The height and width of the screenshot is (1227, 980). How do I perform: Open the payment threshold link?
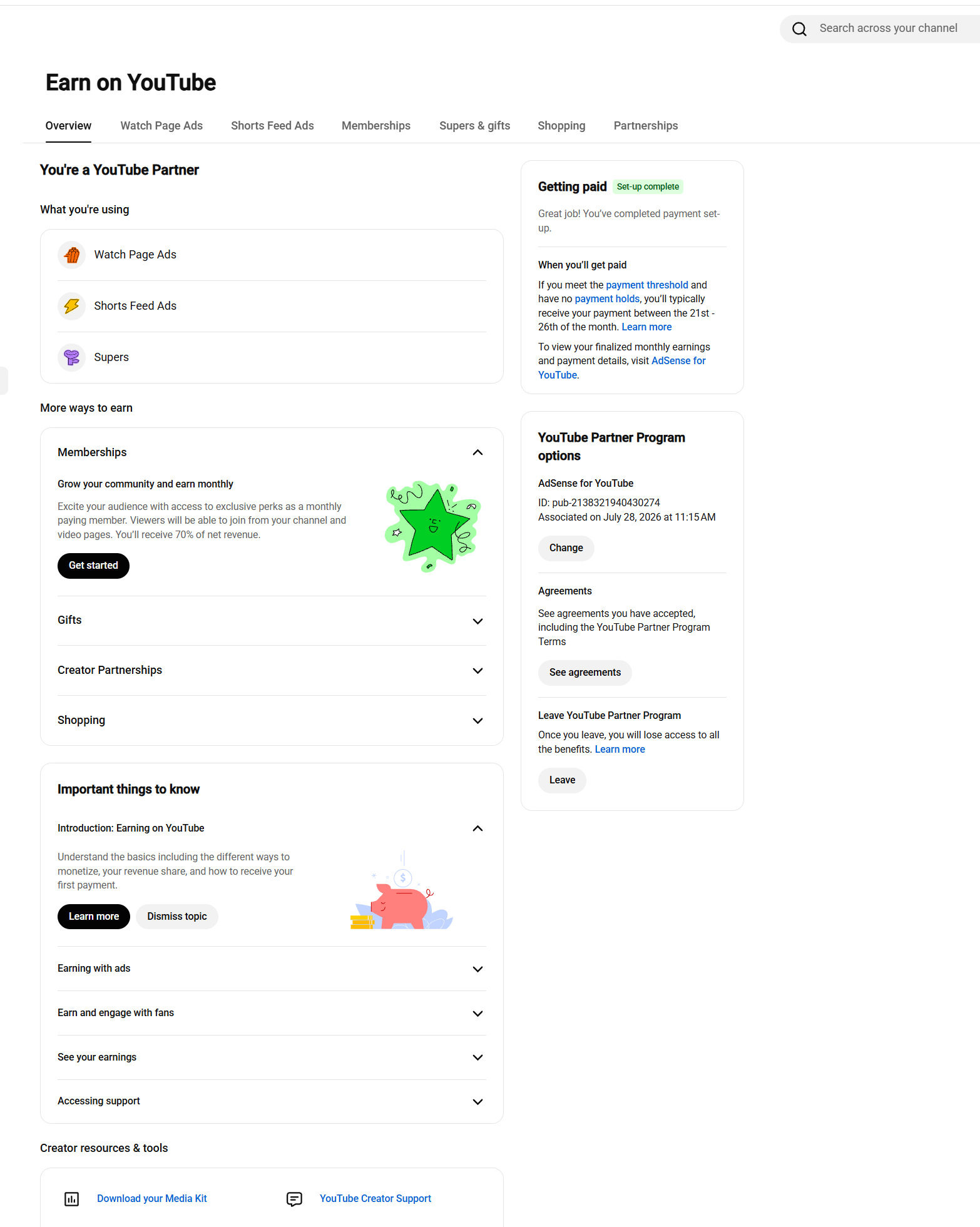pos(646,285)
